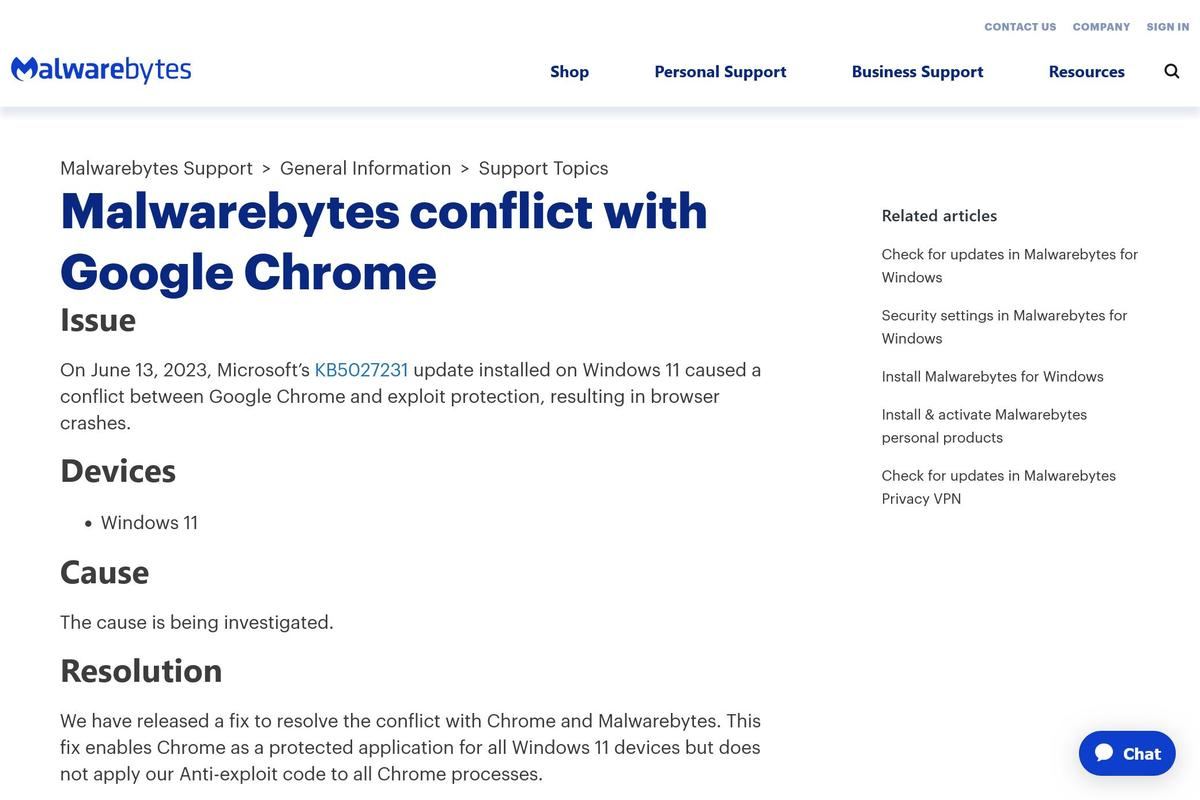Click the Resolution section heading

coord(141,671)
